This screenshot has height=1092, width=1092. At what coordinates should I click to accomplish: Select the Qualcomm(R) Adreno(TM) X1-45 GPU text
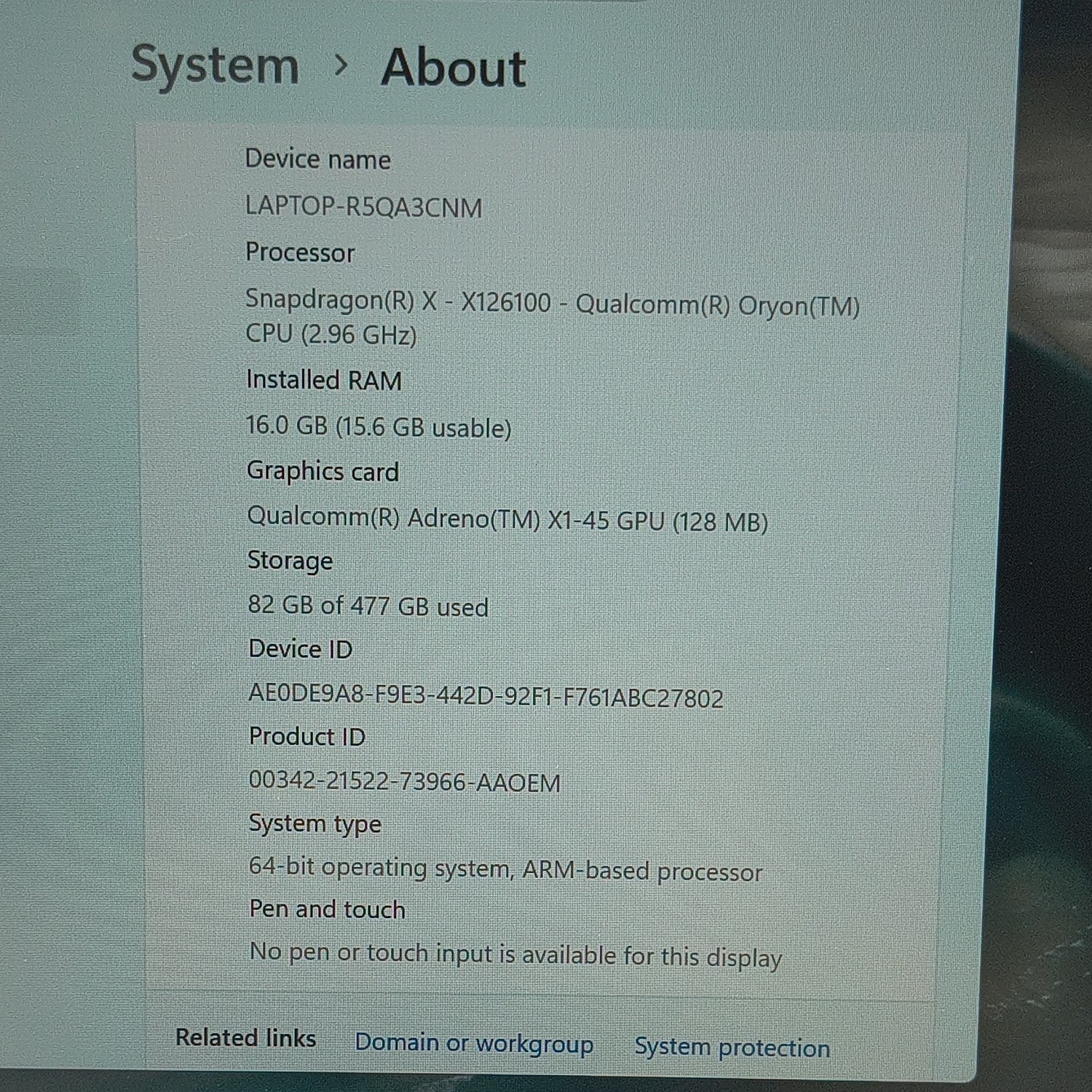507,519
